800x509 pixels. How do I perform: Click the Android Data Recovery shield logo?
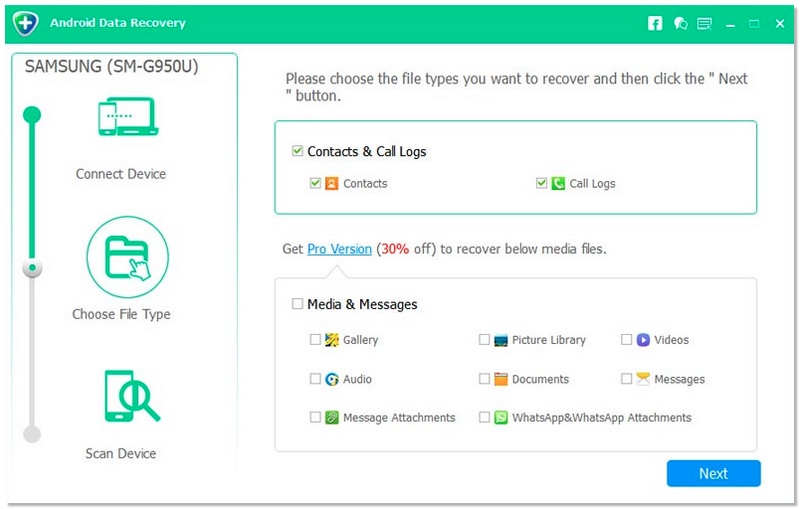(x=27, y=23)
